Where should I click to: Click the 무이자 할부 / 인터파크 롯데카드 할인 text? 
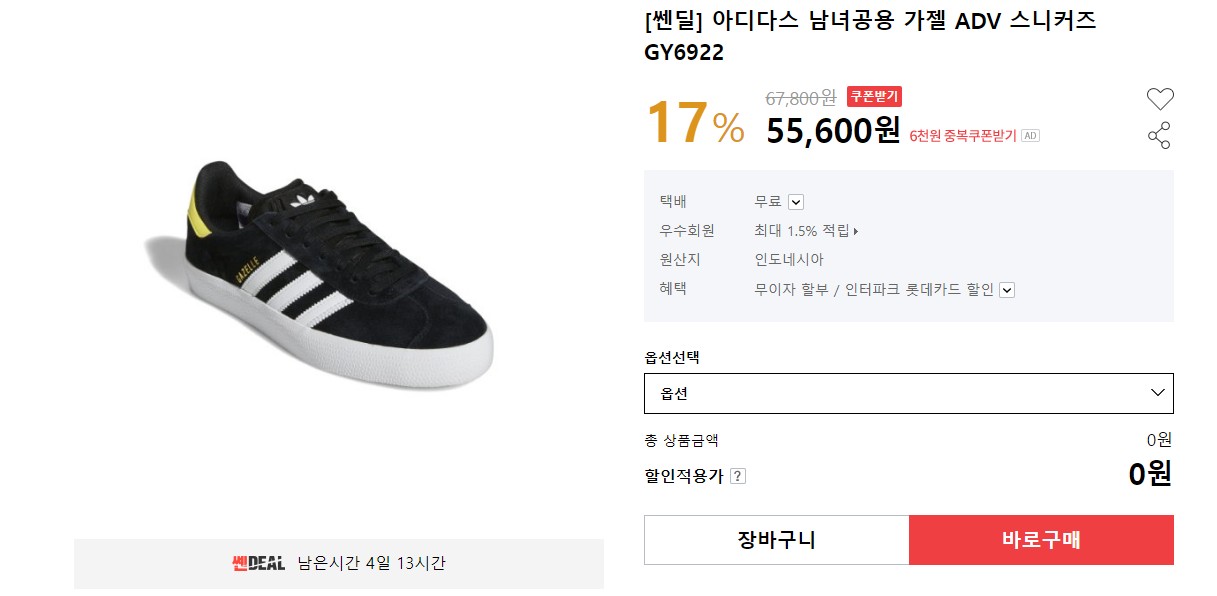click(x=873, y=289)
